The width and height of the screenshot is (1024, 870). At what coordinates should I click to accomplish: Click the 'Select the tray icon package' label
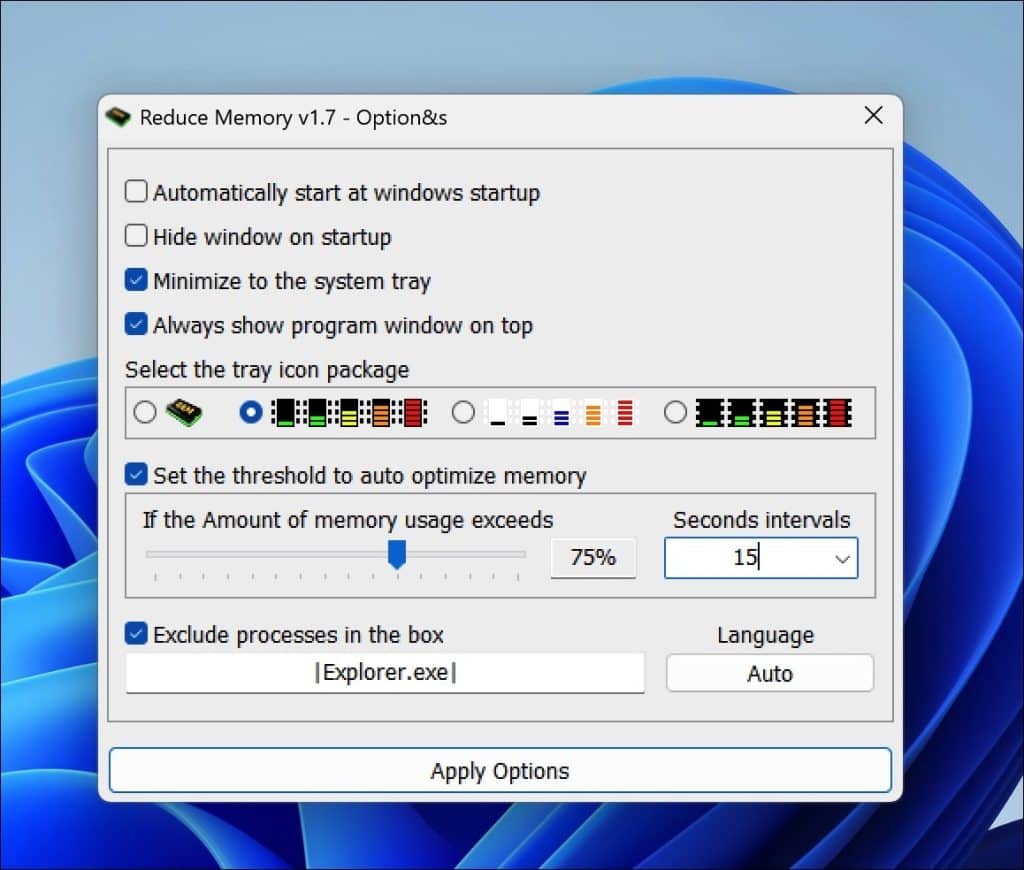pos(267,370)
